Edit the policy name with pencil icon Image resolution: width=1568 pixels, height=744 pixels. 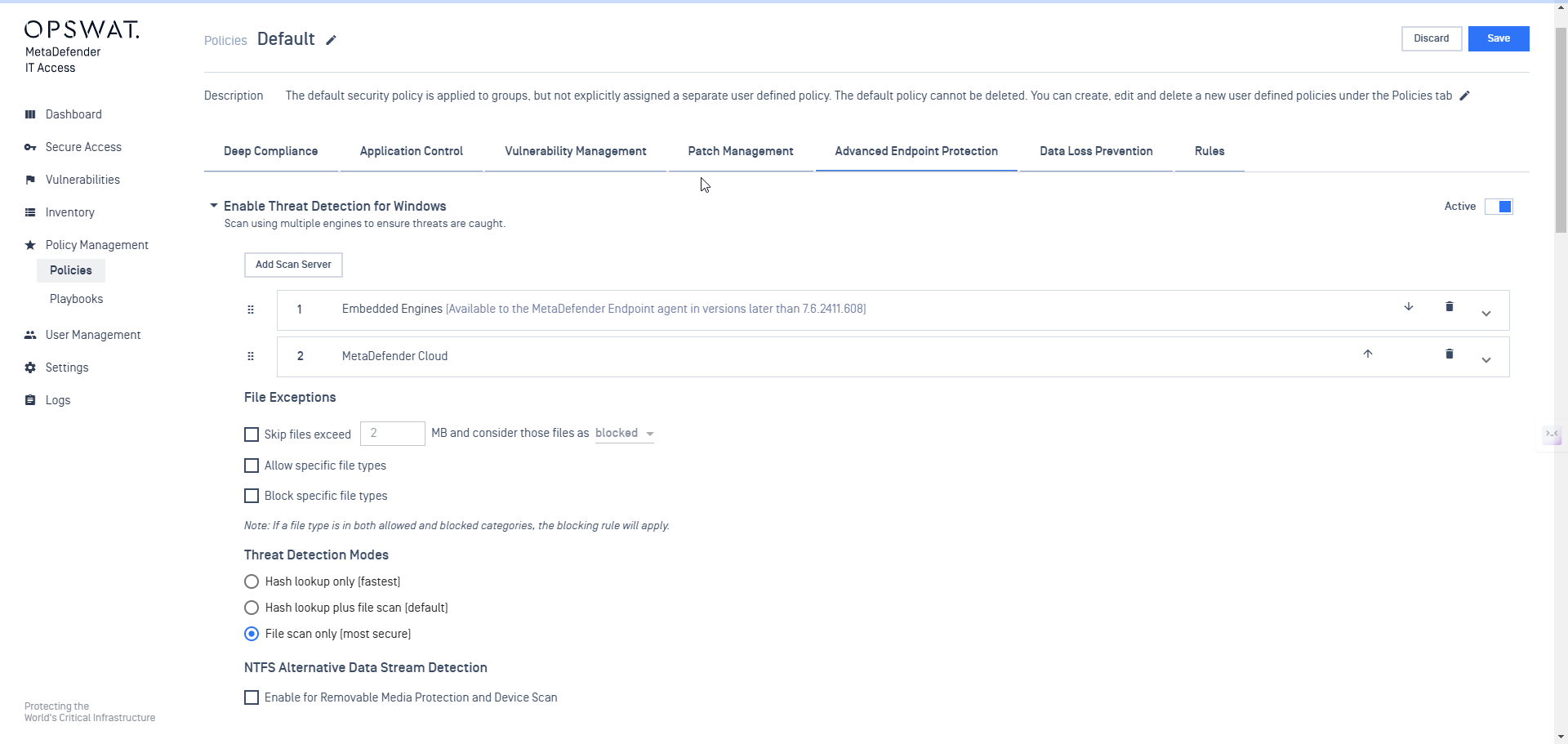(x=331, y=40)
